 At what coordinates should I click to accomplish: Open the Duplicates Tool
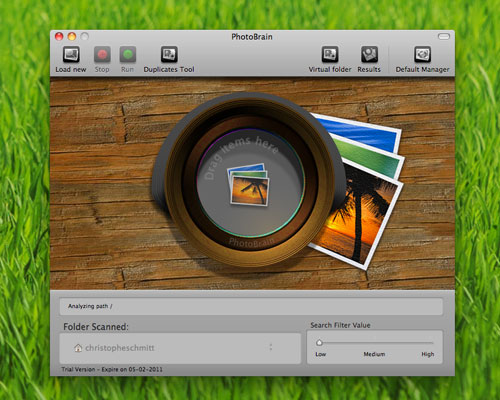click(x=169, y=55)
